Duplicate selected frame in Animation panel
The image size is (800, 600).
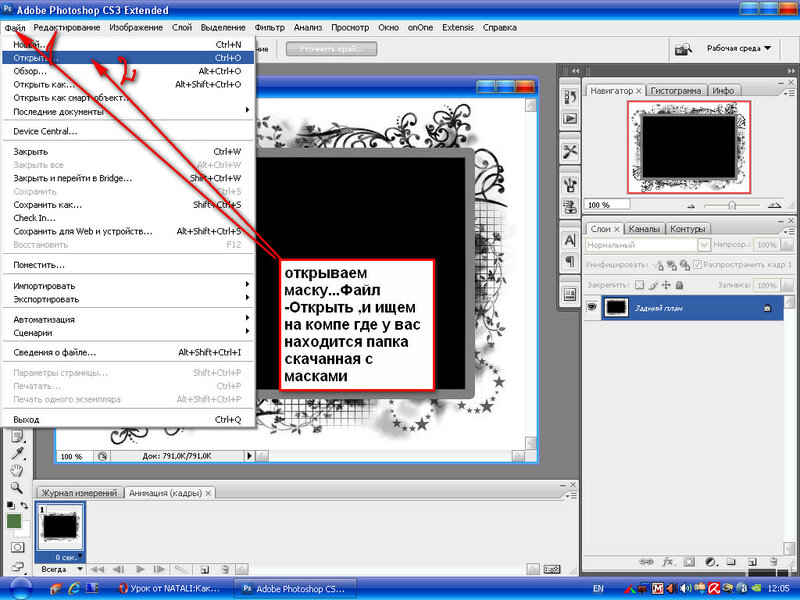(x=205, y=569)
